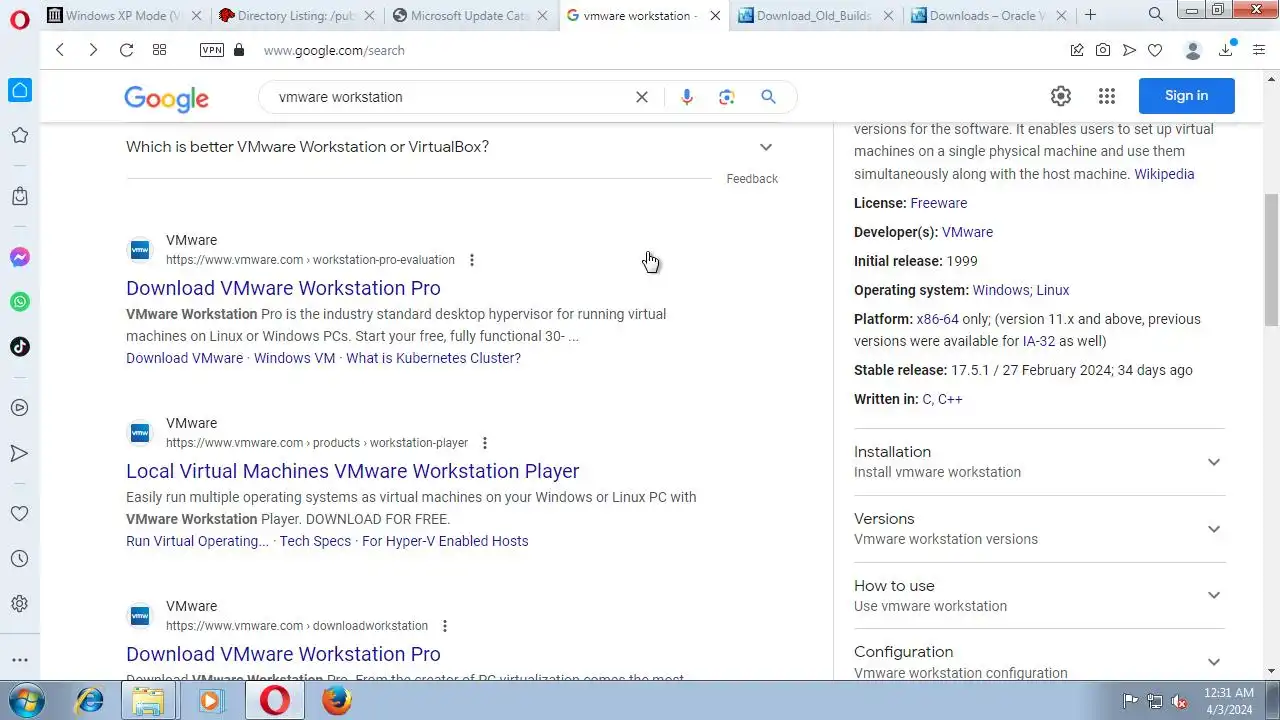Viewport: 1280px width, 720px height.
Task: Search by image with Google Lens
Action: tap(727, 97)
